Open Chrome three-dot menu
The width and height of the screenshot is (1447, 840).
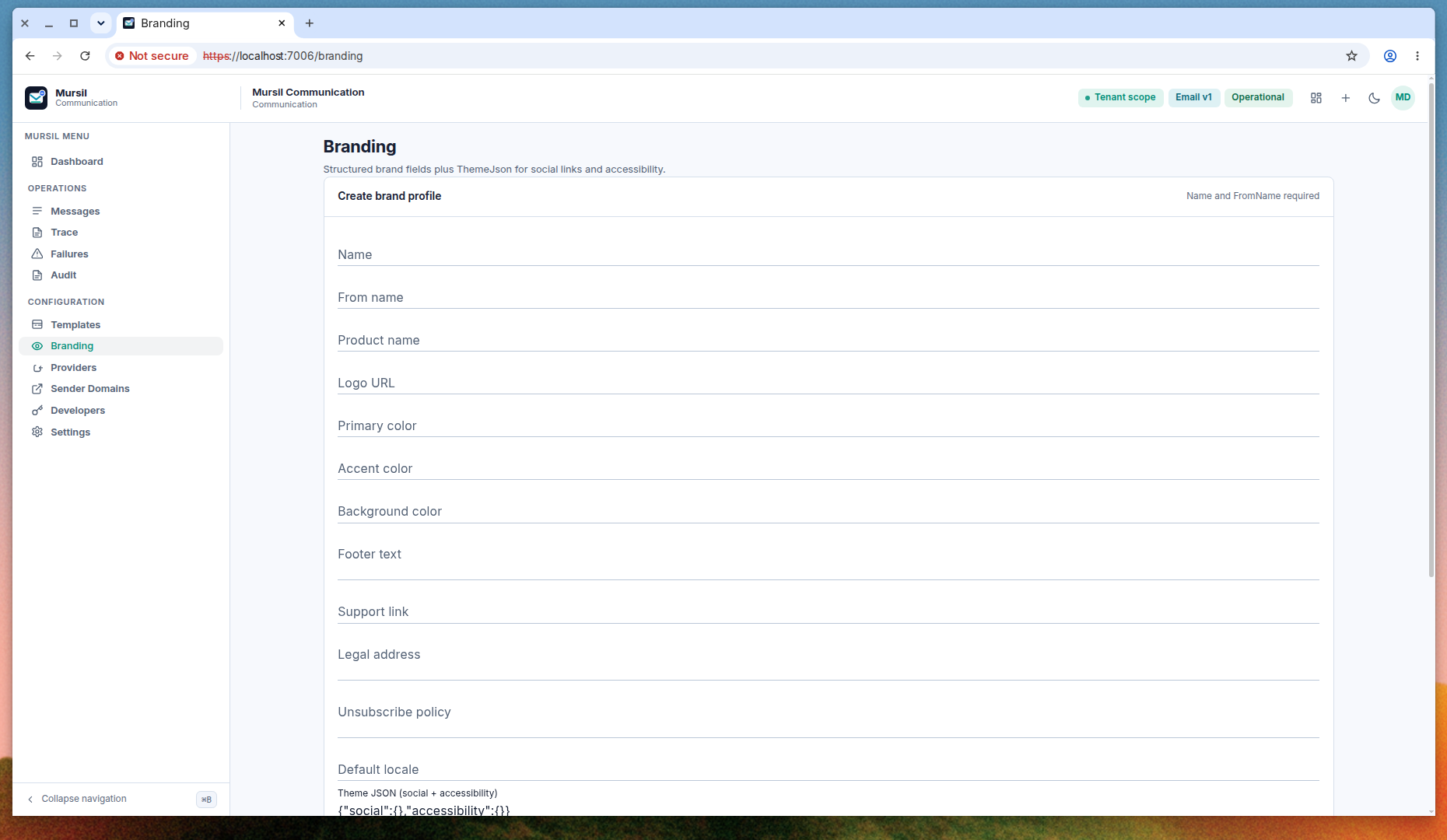[x=1417, y=56]
